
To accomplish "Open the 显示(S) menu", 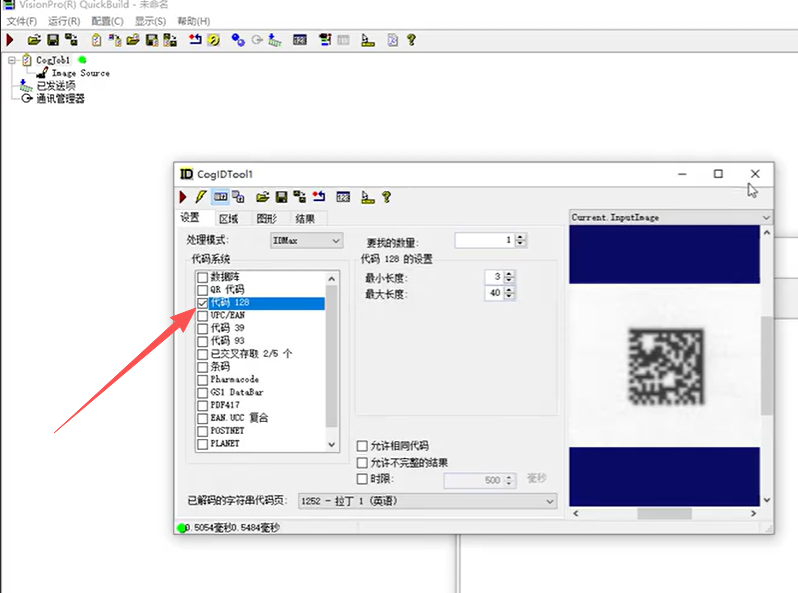I will [x=150, y=21].
